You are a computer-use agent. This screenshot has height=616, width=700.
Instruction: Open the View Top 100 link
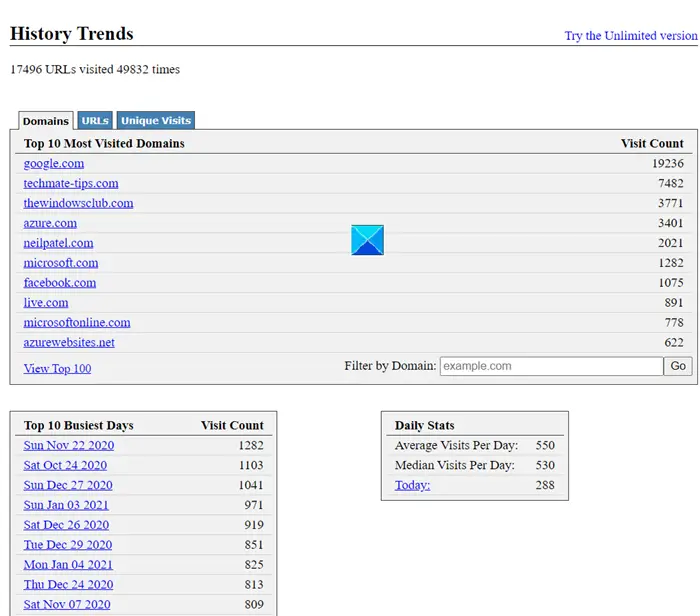click(x=58, y=368)
